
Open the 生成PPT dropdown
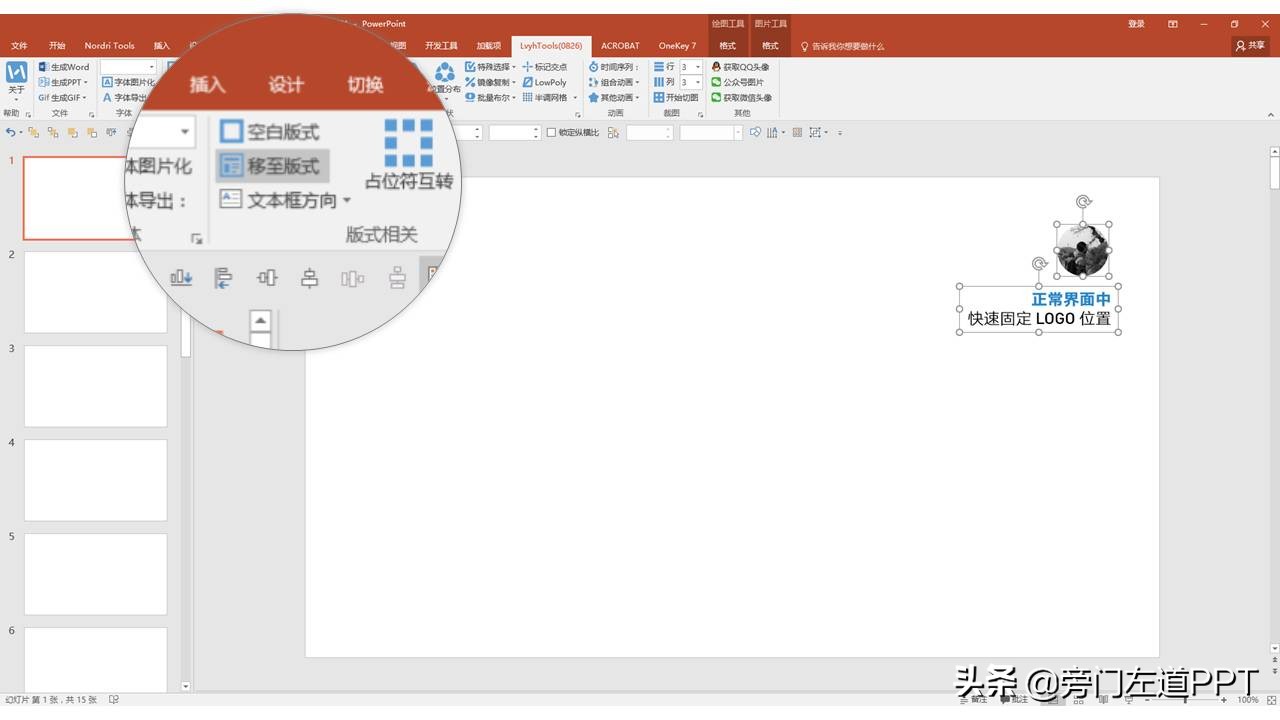63,82
